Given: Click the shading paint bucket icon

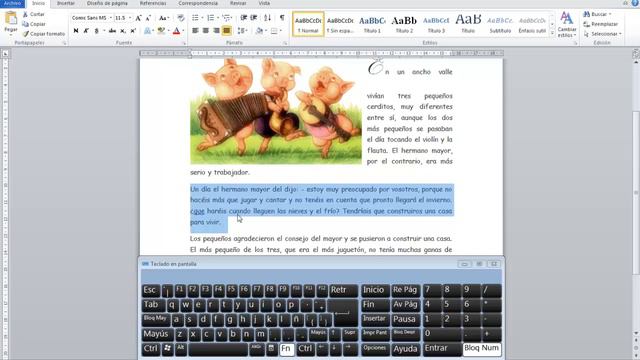Looking at the screenshot, I should coord(259,31).
